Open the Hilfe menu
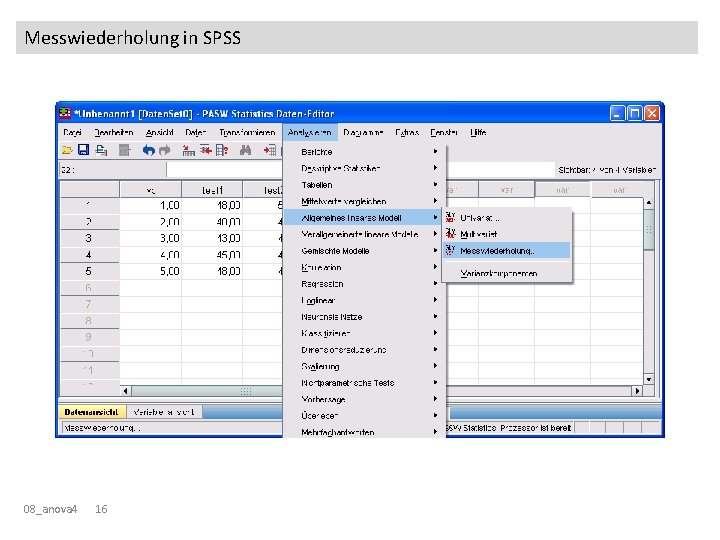Screen dimensions: 720x540 (x=478, y=132)
